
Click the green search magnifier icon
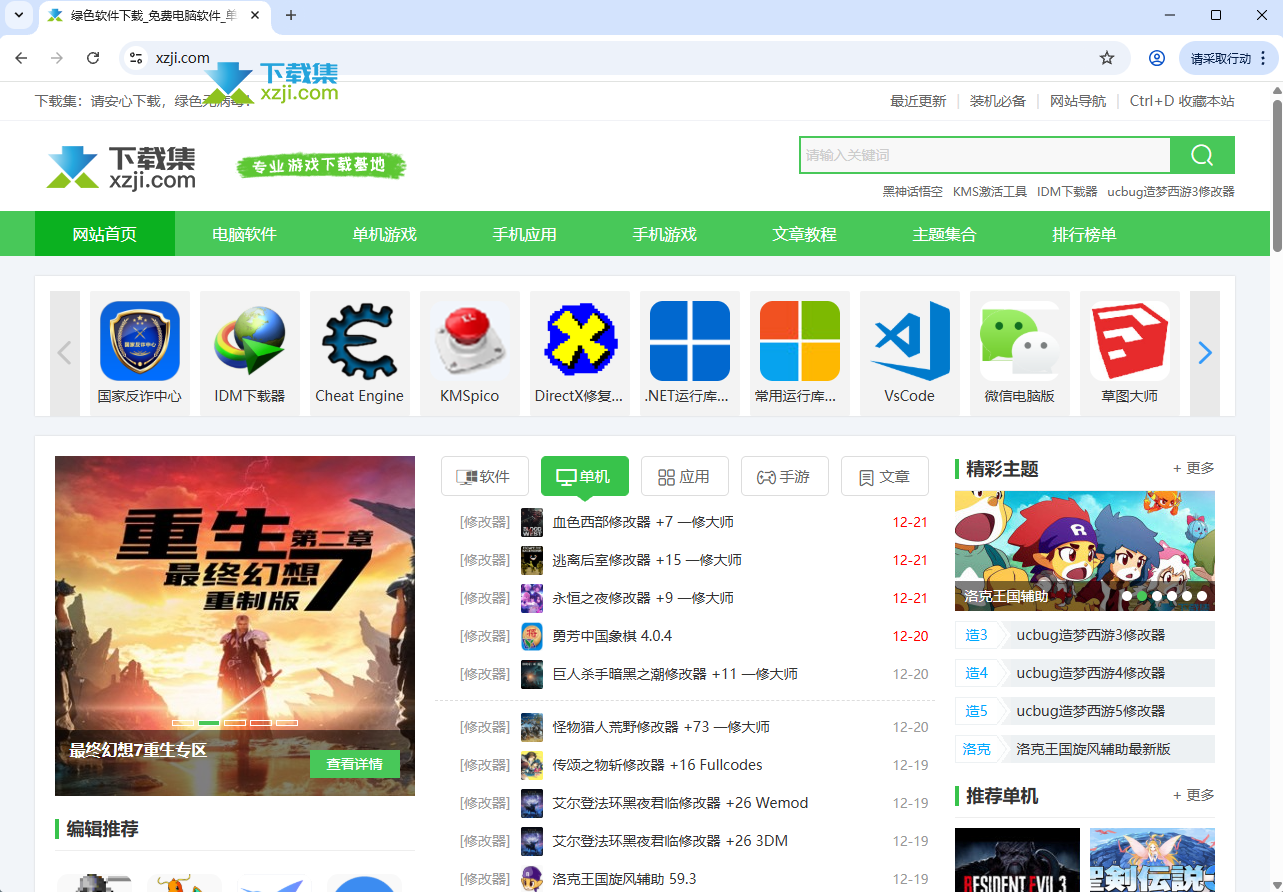pos(1201,155)
